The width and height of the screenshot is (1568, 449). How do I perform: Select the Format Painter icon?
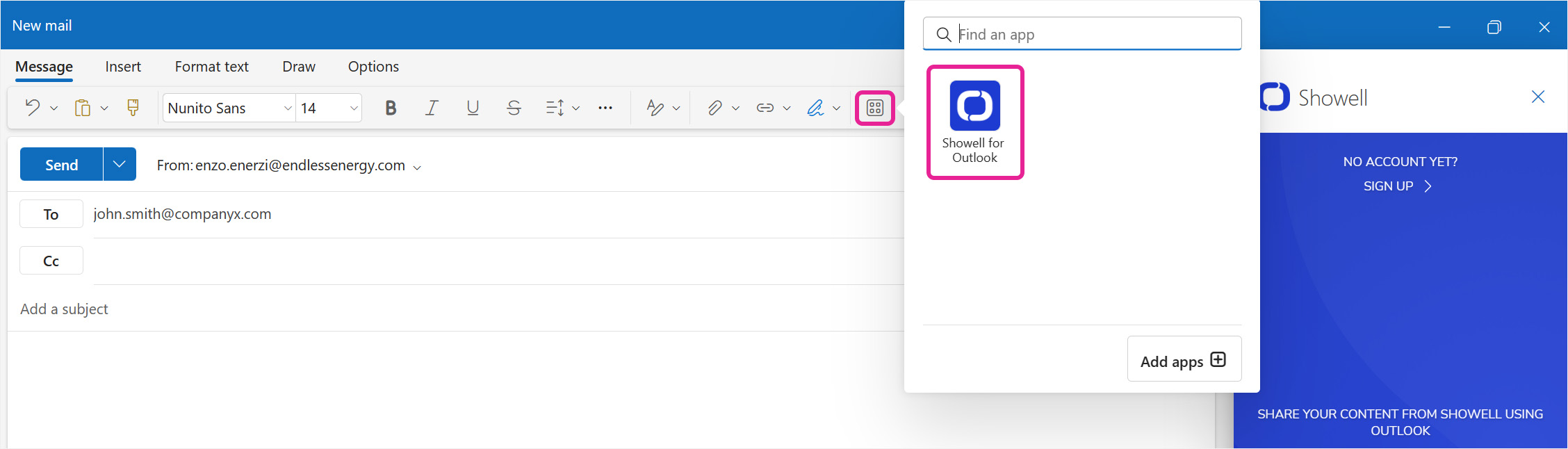[133, 108]
